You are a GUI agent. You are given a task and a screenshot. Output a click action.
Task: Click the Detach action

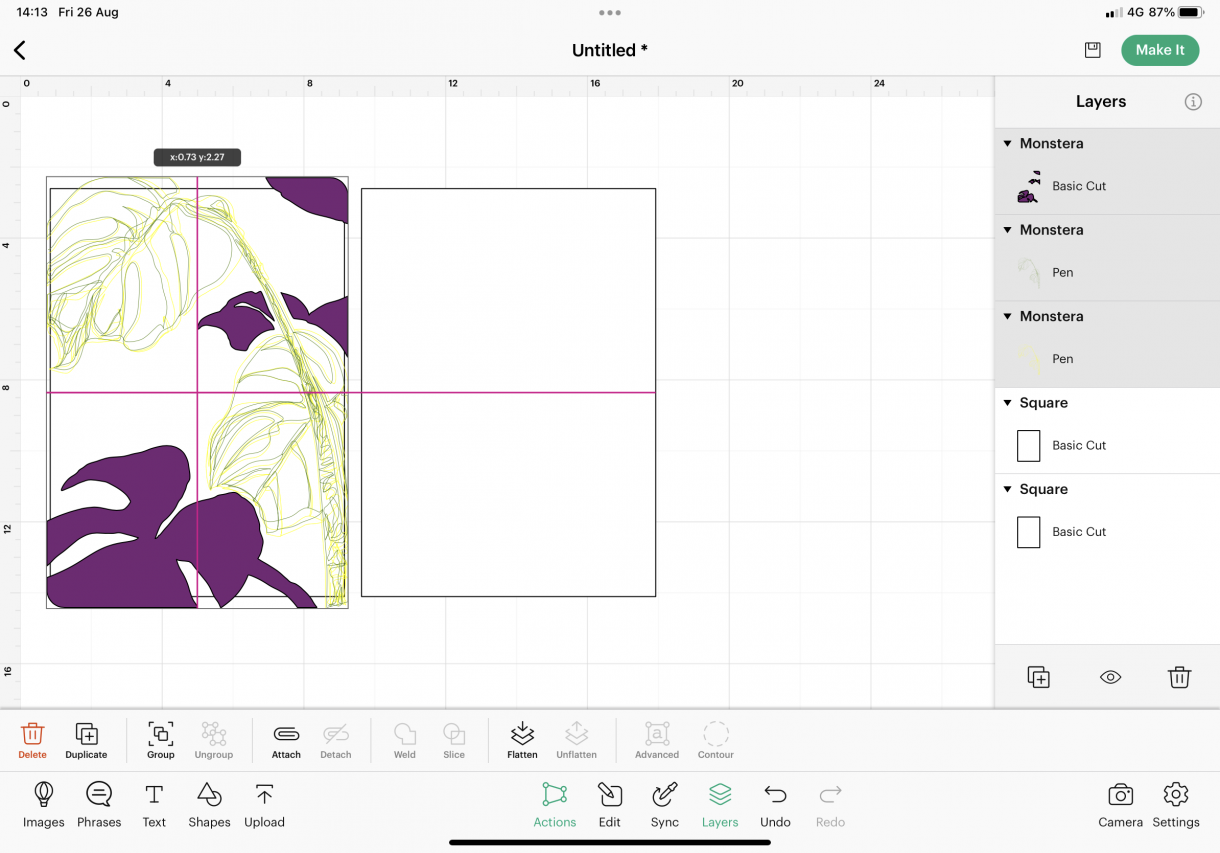click(x=335, y=741)
